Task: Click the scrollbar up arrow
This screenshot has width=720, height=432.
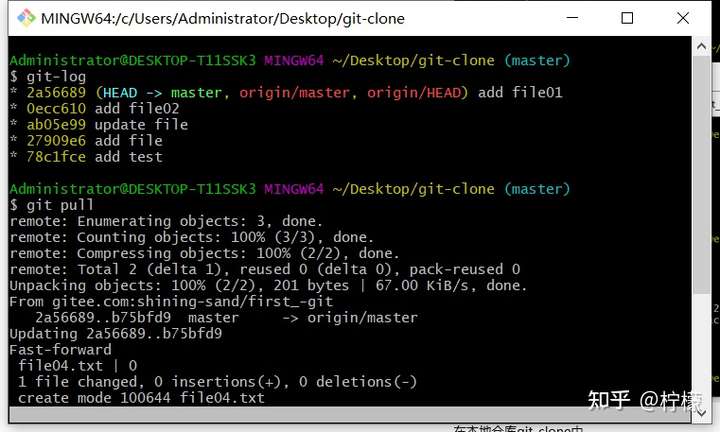Action: 701,46
